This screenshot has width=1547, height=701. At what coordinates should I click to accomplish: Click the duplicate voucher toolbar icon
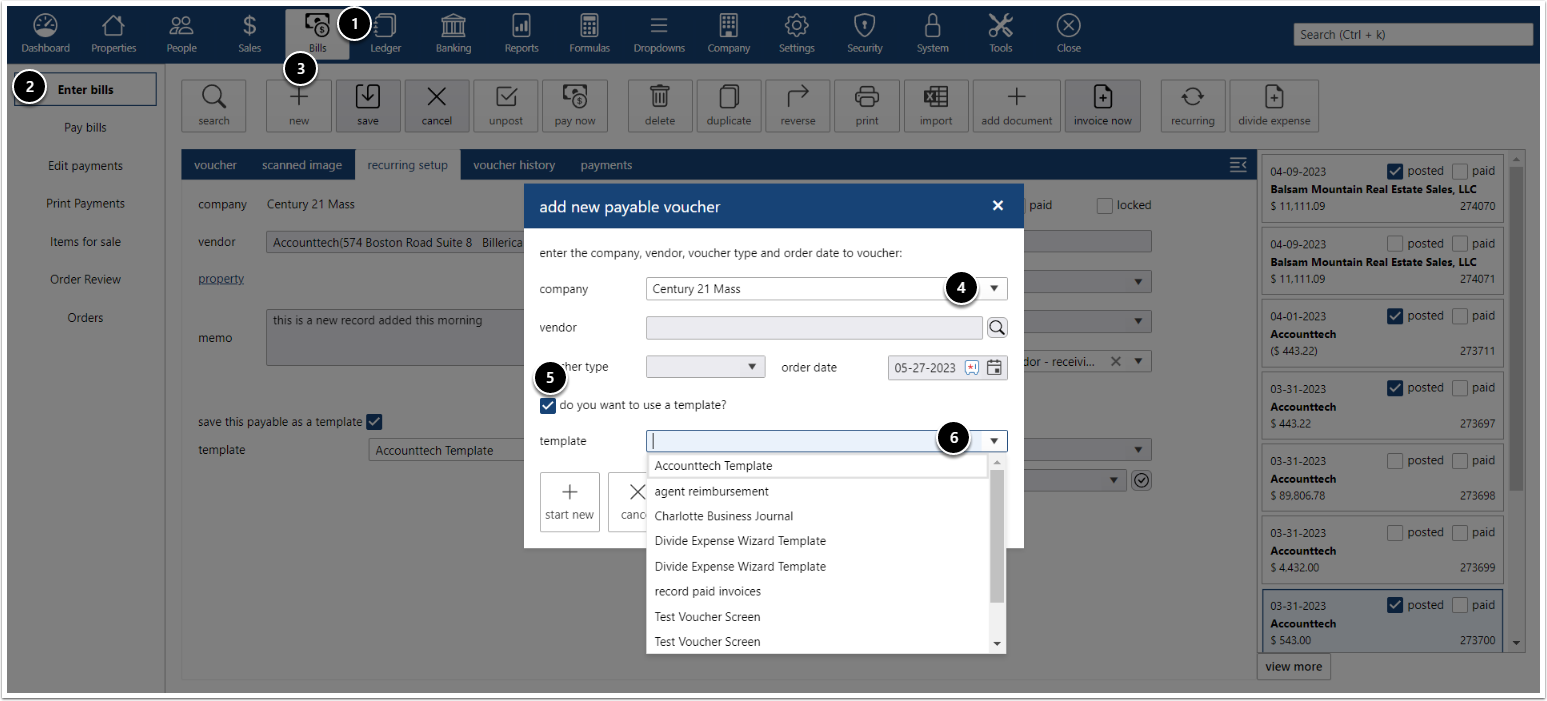click(728, 105)
